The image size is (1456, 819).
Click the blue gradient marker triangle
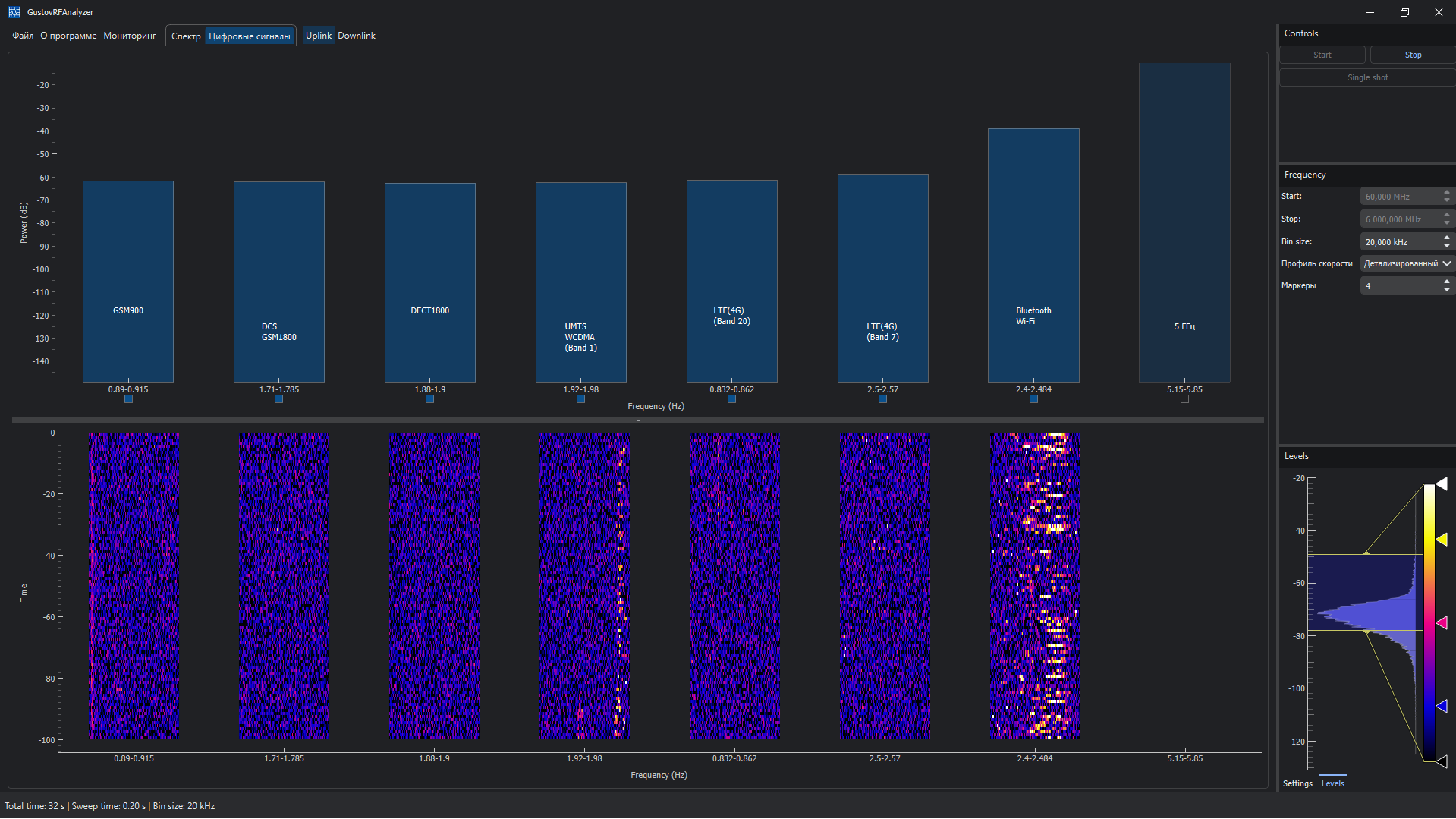(x=1442, y=706)
